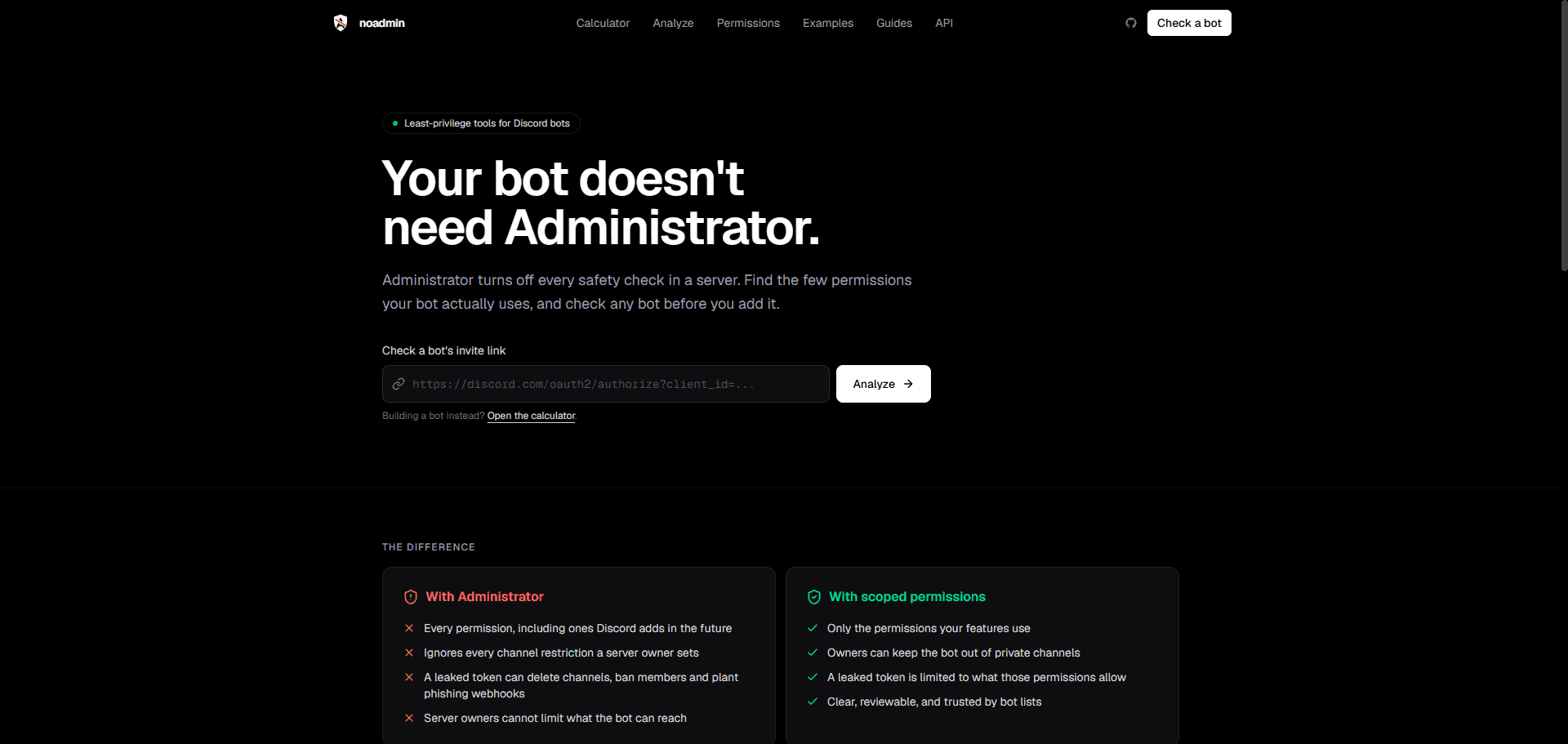Click the 'Your bot doesn't need Administrator.' headline
This screenshot has width=1568, height=744.
pyautogui.click(x=601, y=203)
